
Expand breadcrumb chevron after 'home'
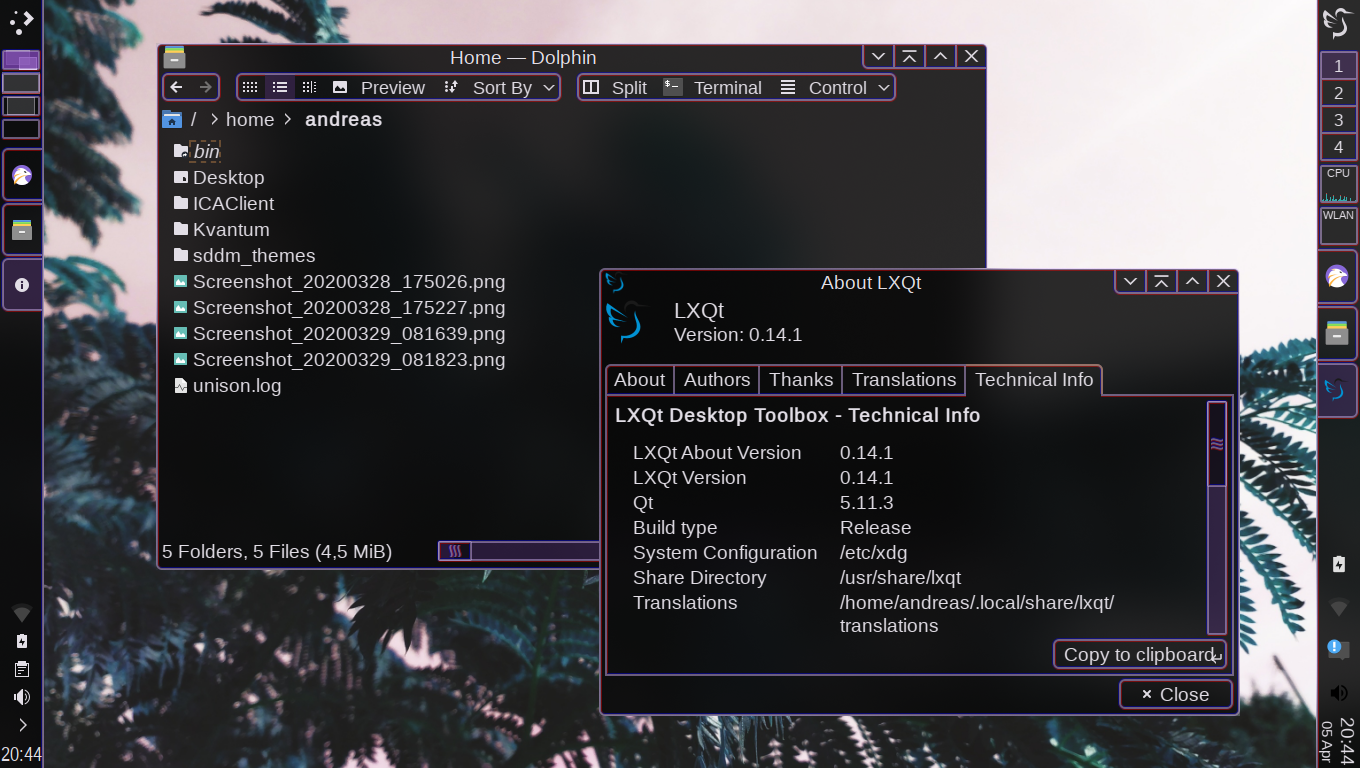(x=288, y=119)
